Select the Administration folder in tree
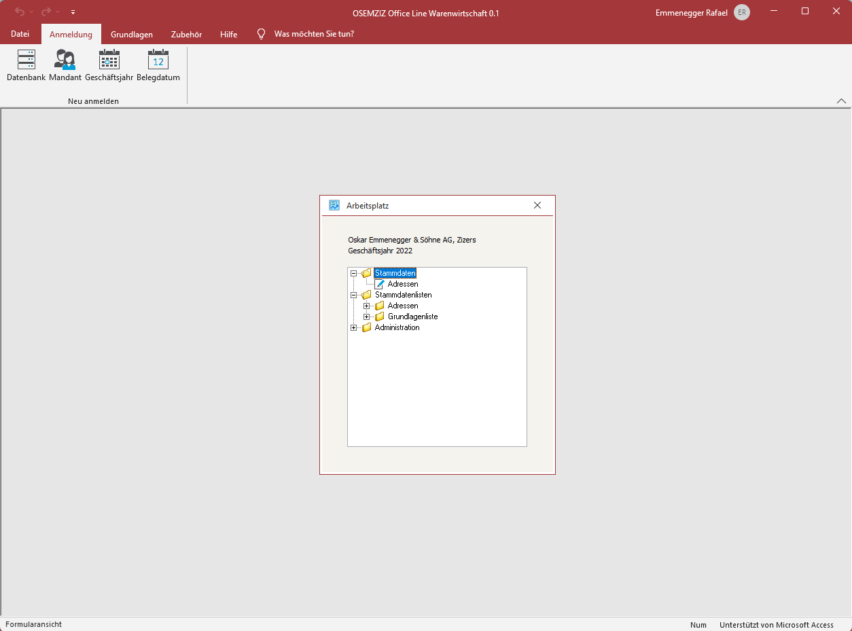This screenshot has width=852, height=631. 396,328
